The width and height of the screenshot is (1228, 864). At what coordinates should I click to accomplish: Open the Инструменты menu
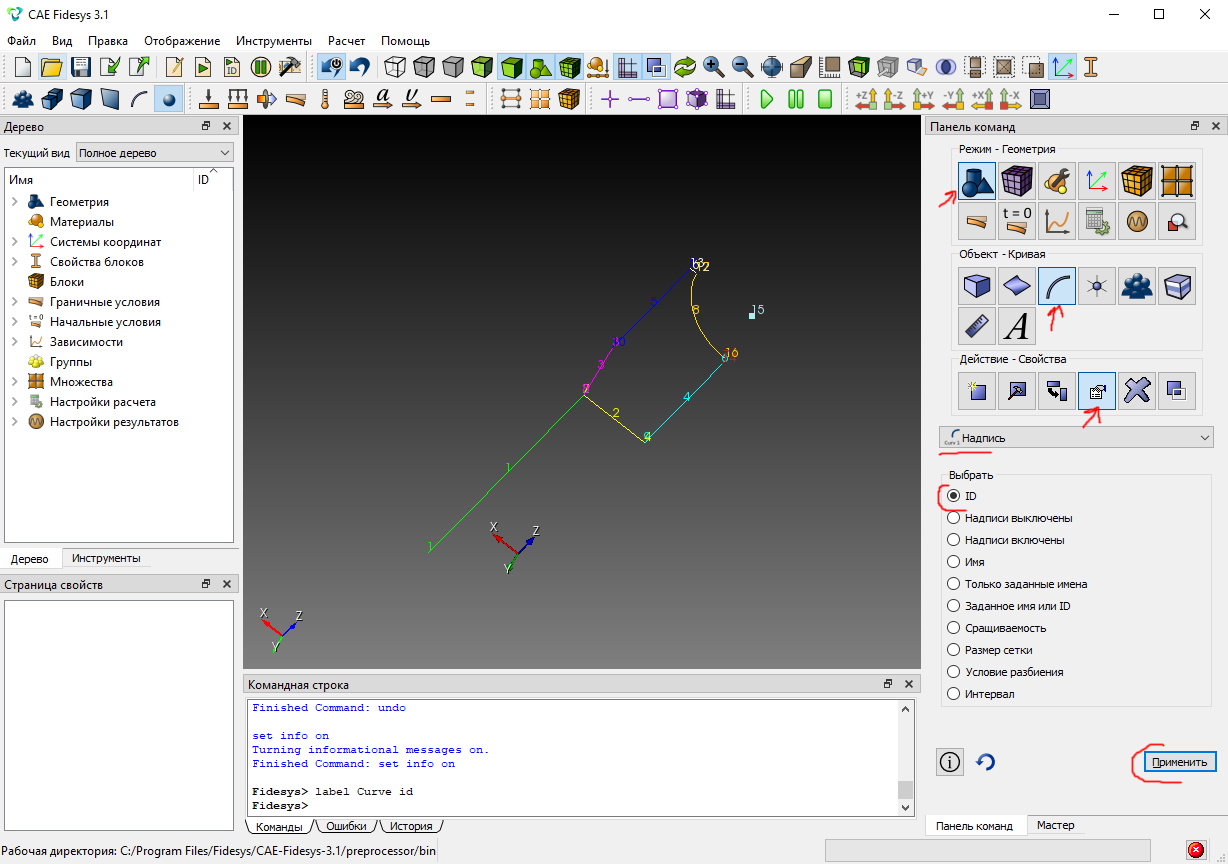tap(274, 41)
